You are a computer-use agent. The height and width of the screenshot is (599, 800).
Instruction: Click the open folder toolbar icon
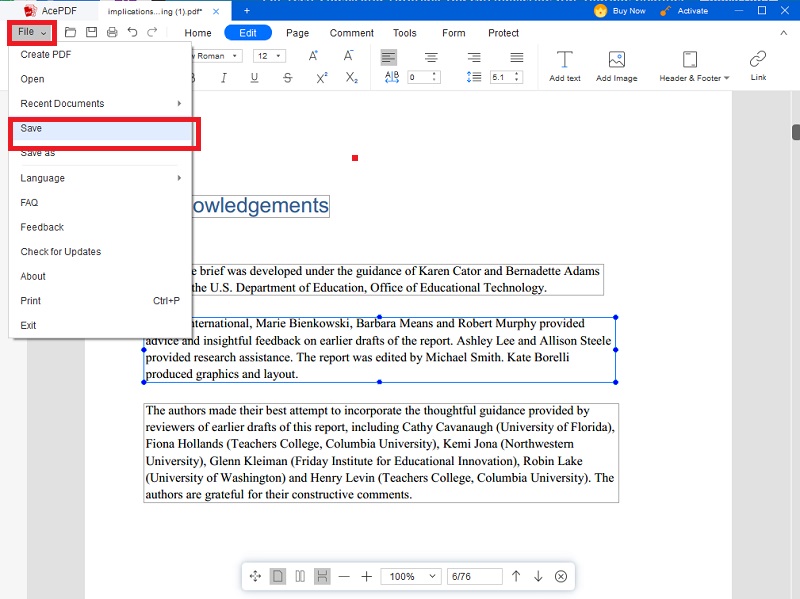70,33
